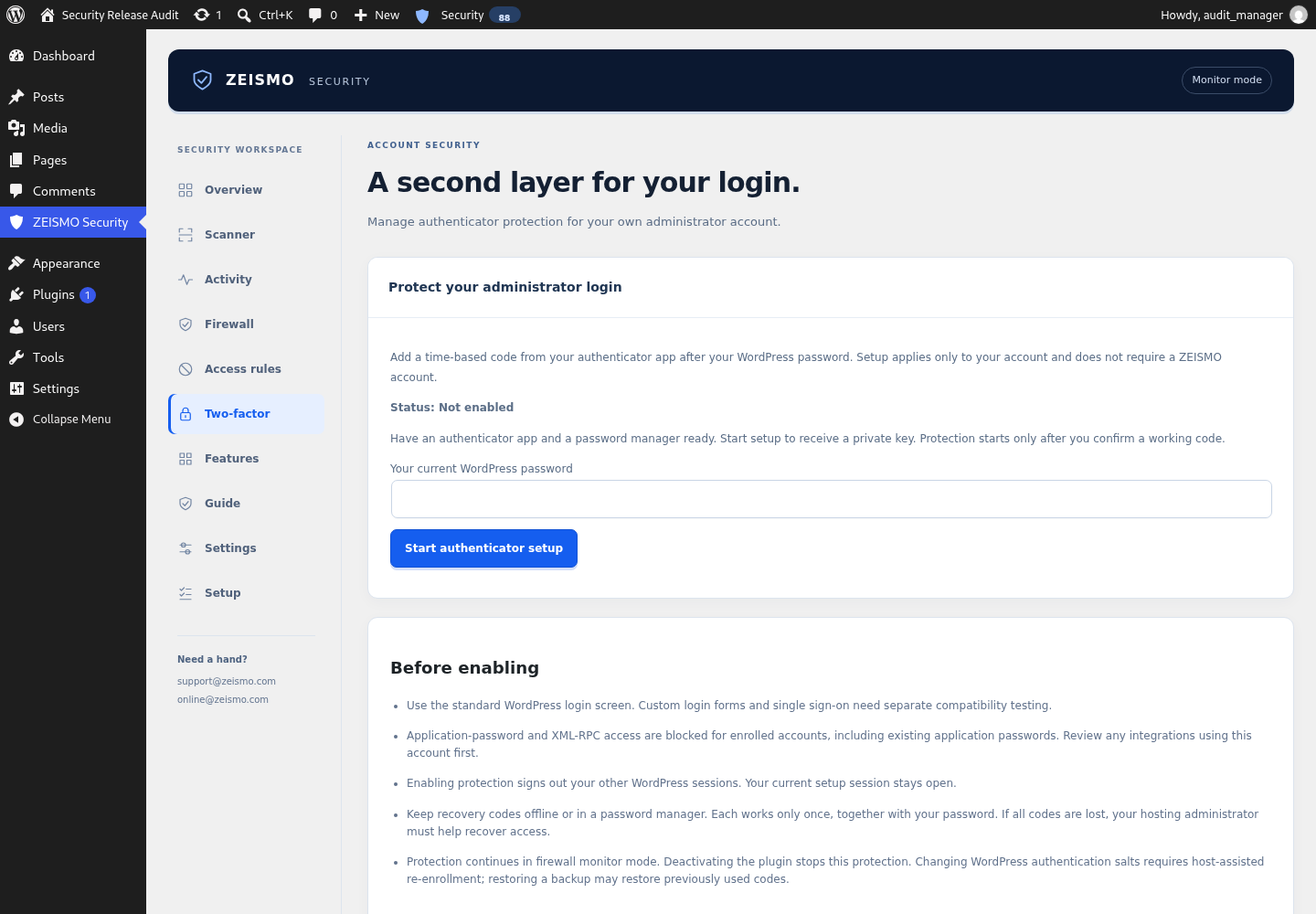Viewport: 1316px width, 914px height.
Task: Click the Activity pulse icon
Action: (x=186, y=280)
